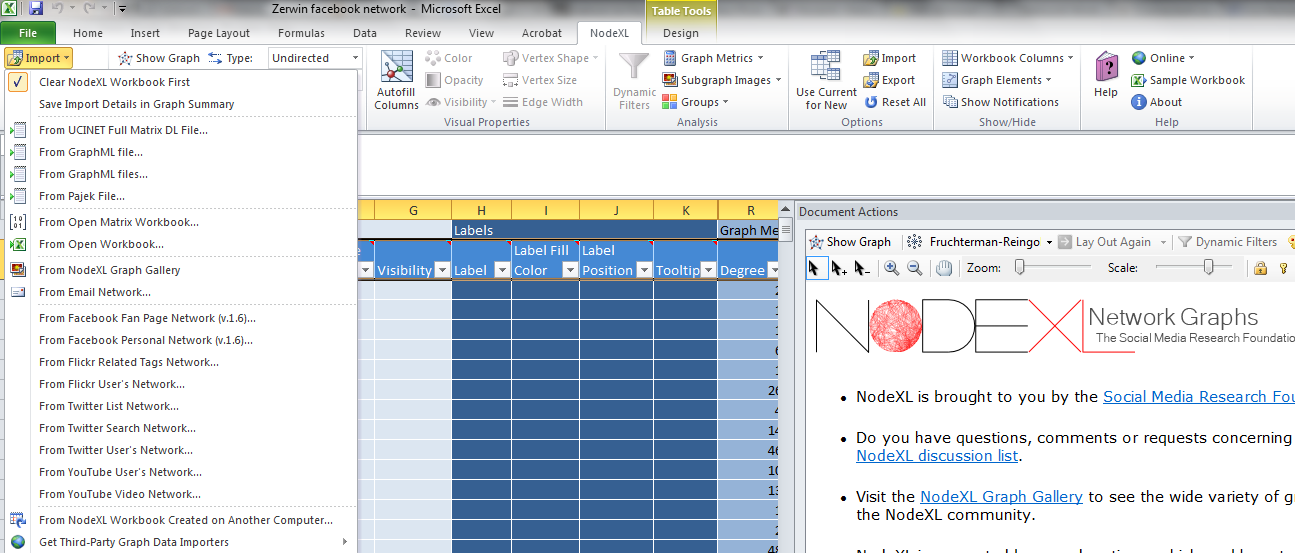Switch to the Page Layout tab
Image resolution: width=1295 pixels, height=553 pixels.
click(x=219, y=33)
